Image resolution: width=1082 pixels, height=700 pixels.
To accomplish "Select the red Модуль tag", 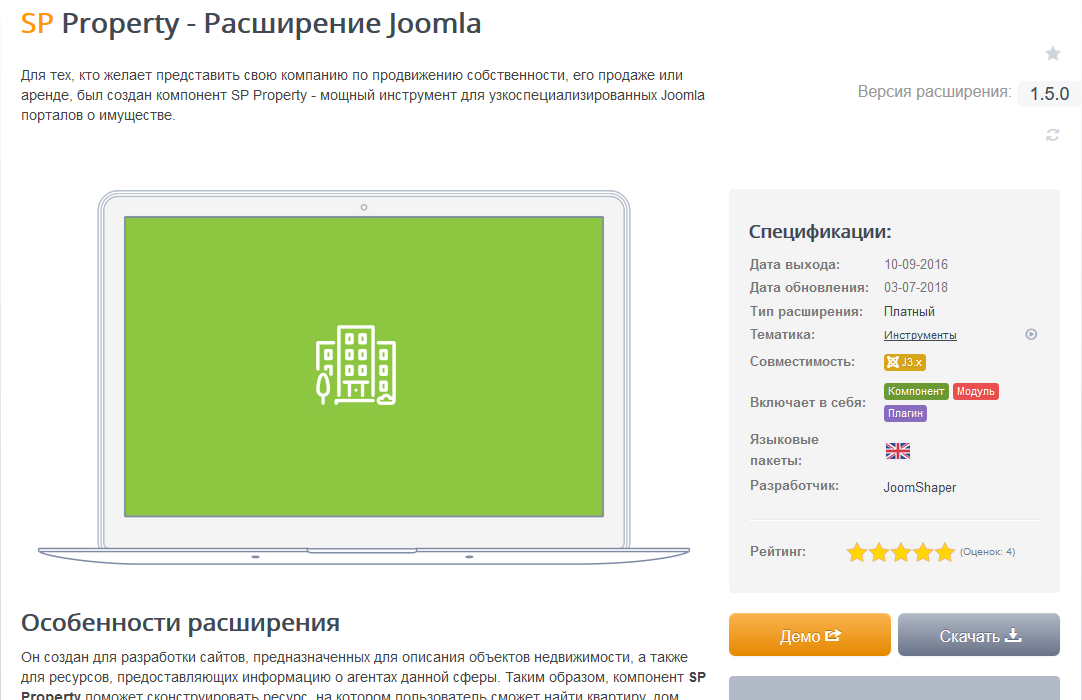I will 976,391.
